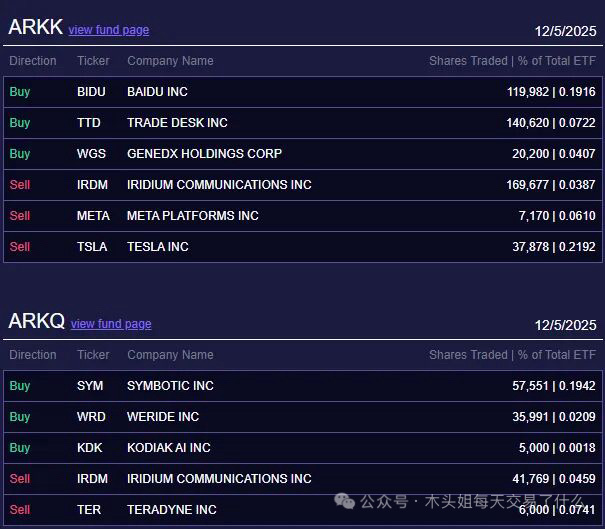Click the value 57,551 | 0.1942
This screenshot has width=605, height=529.
point(554,386)
